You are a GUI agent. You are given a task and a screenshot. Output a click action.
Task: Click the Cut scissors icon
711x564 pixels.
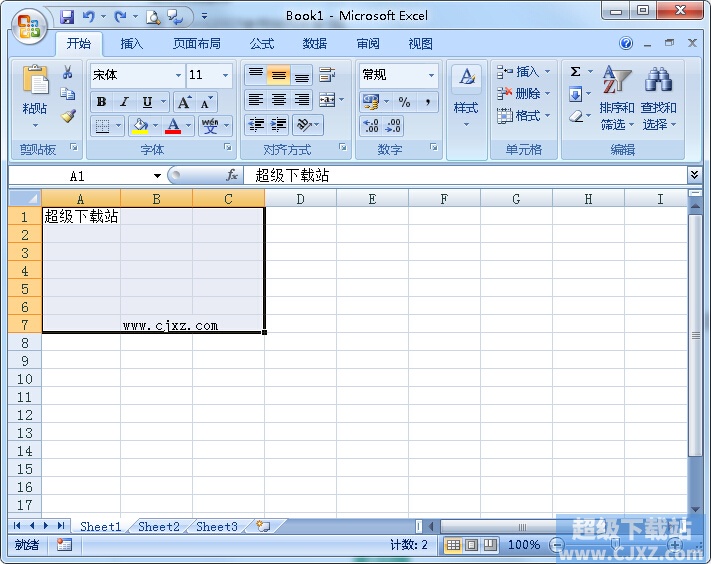click(x=68, y=72)
